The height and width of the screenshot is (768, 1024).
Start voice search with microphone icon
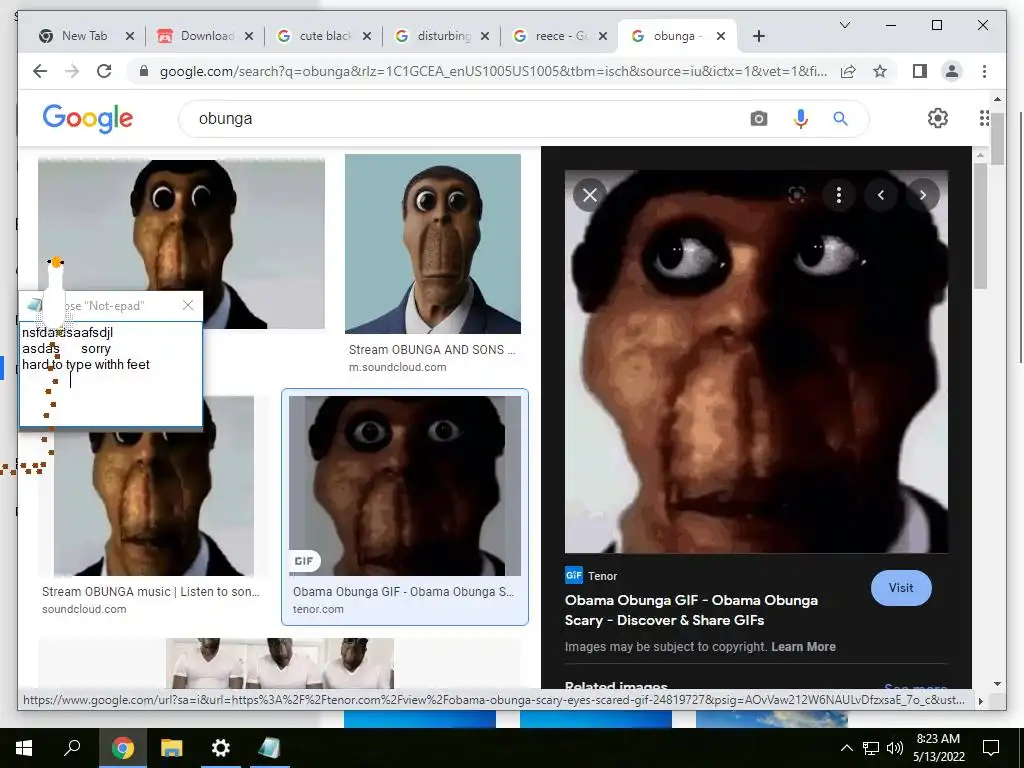pyautogui.click(x=801, y=119)
